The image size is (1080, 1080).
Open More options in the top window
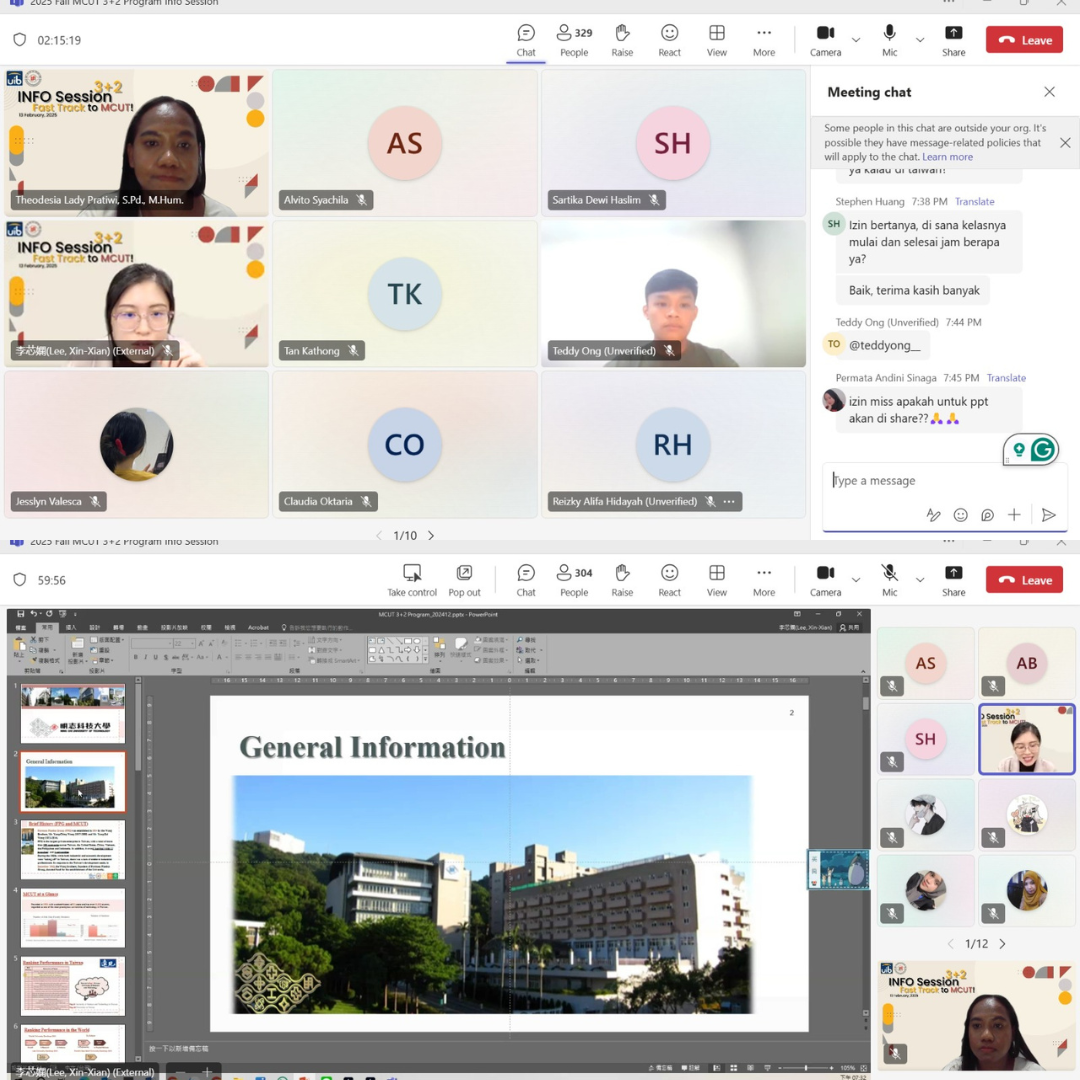pyautogui.click(x=764, y=41)
